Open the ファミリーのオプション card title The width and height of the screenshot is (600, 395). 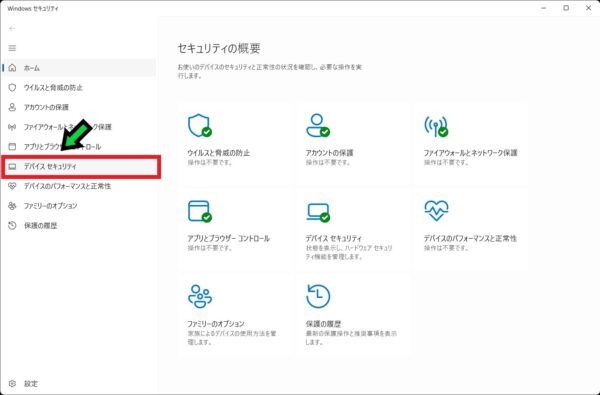tap(216, 324)
